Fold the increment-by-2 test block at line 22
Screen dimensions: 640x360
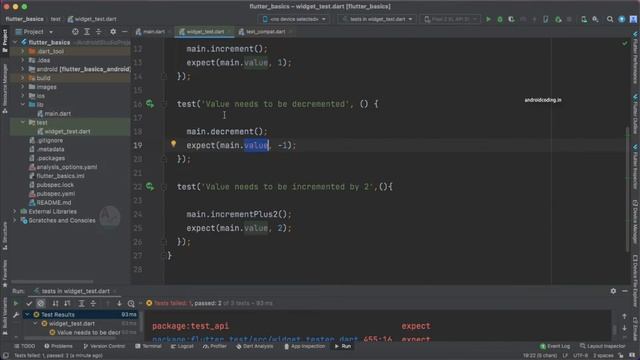click(164, 187)
